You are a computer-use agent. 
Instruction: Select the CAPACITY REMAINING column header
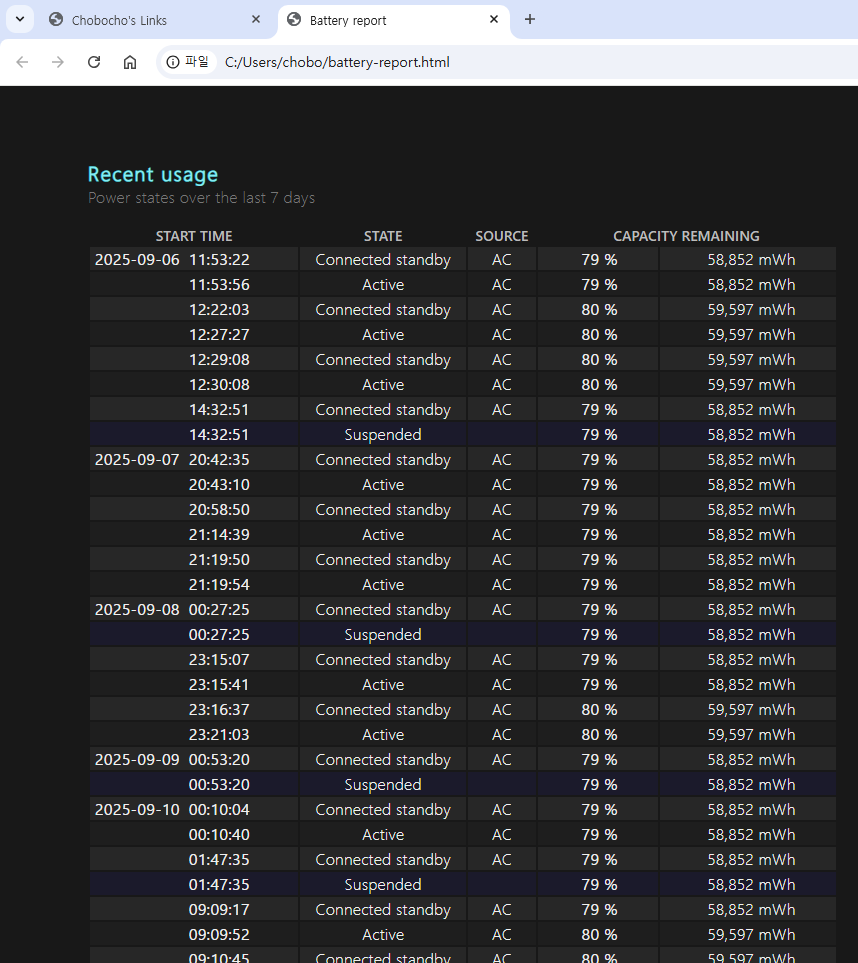pos(686,236)
